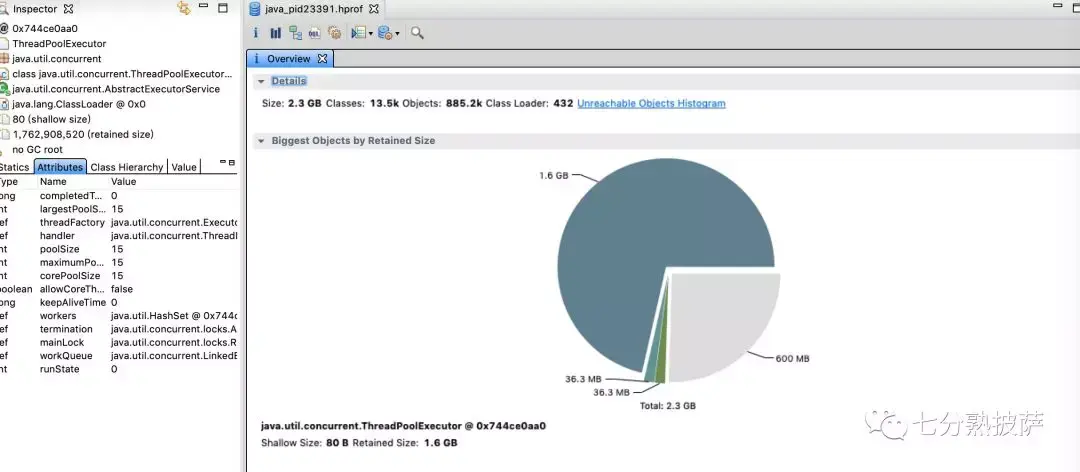Select the threadFactory attribute row
The height and width of the screenshot is (472, 1080).
pos(118,223)
